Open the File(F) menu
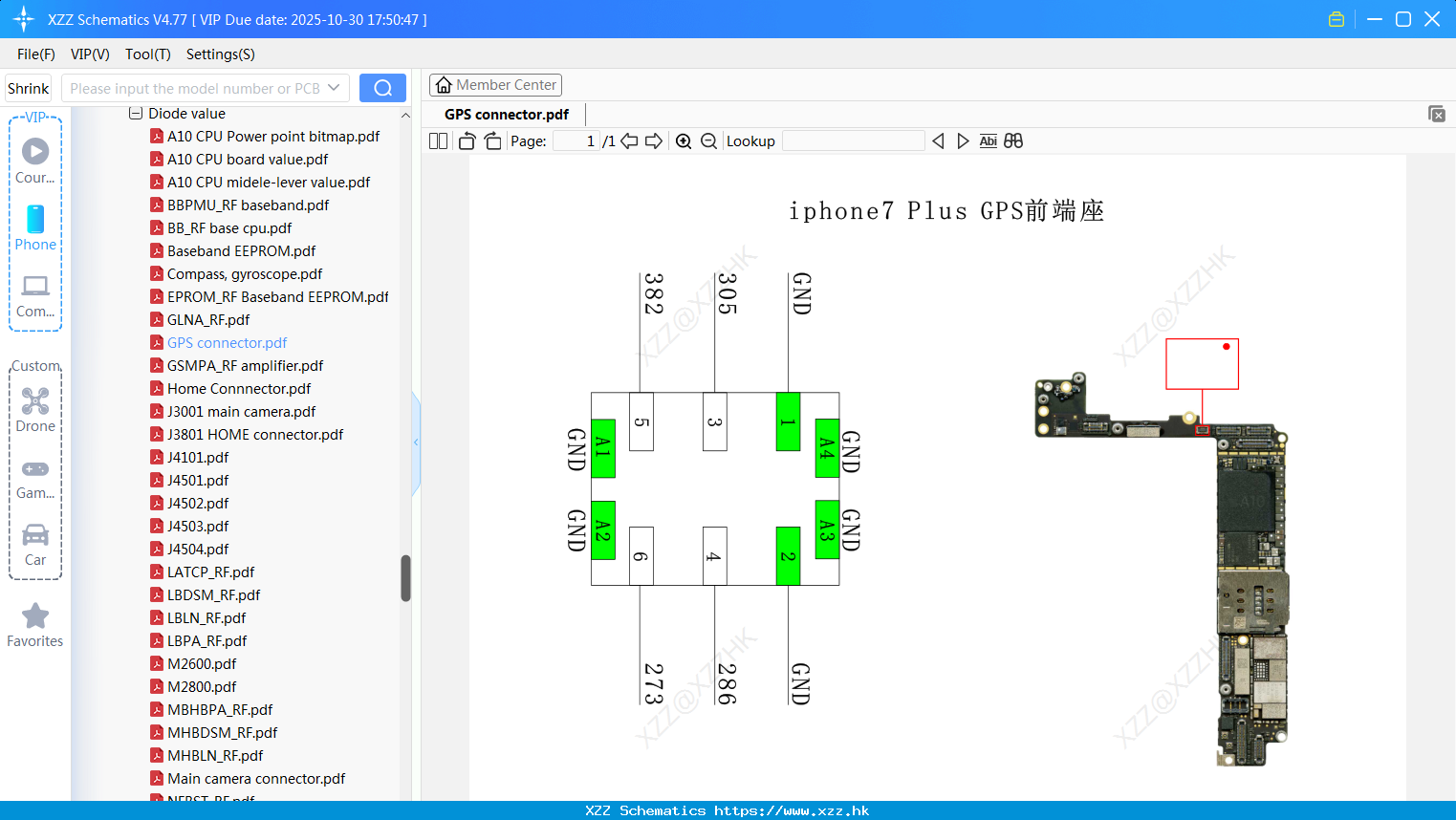 click(x=36, y=54)
